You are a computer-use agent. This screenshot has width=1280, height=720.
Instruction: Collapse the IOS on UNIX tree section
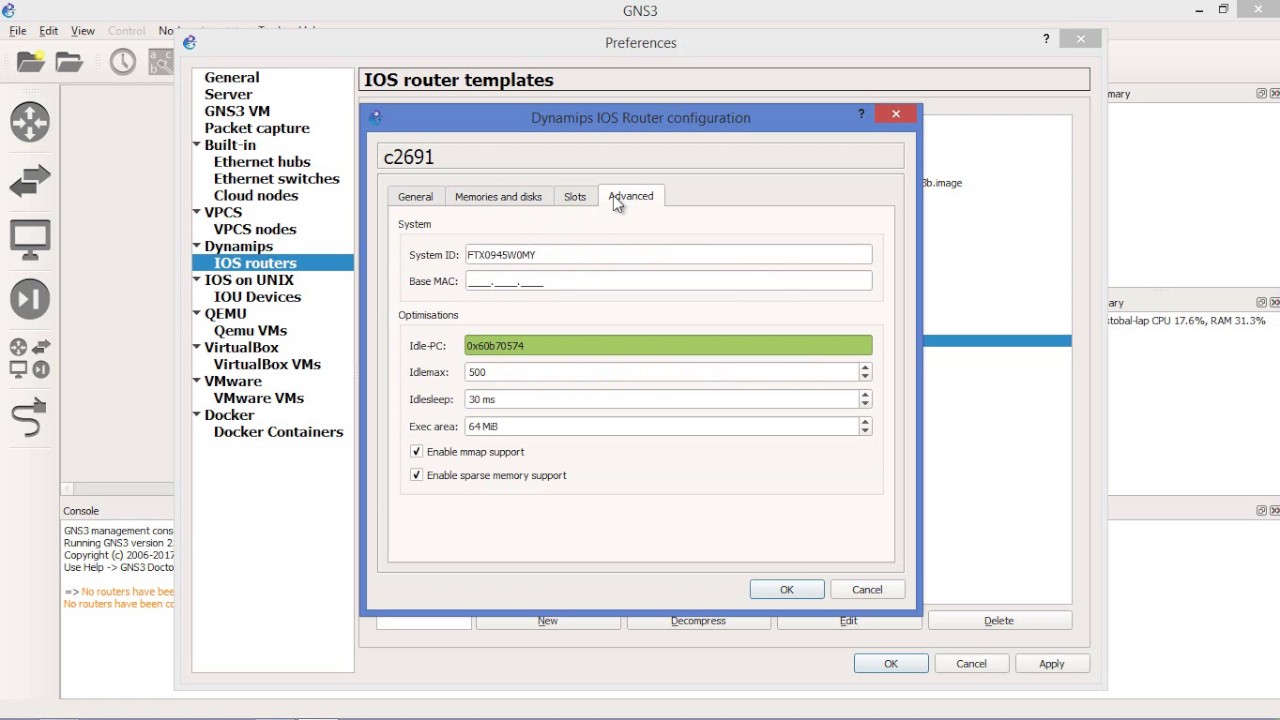coord(197,280)
